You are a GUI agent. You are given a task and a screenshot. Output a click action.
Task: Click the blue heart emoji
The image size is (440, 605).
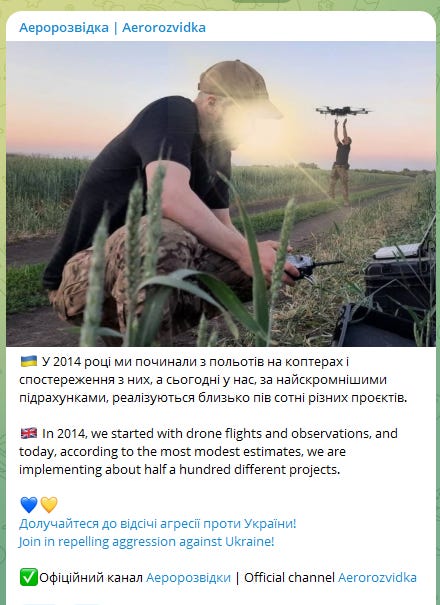pos(29,504)
